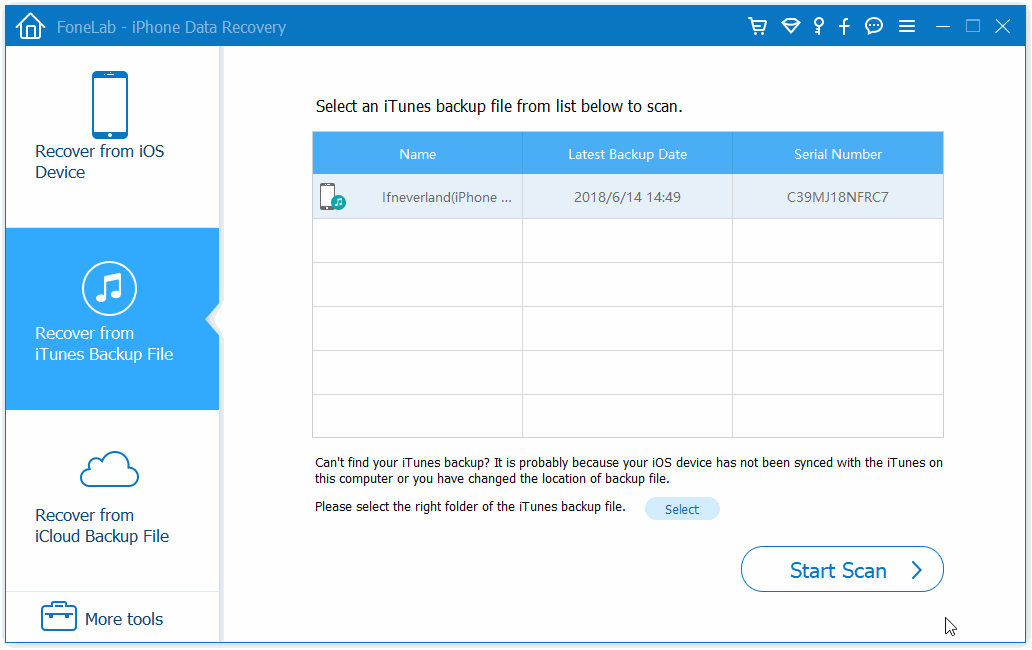Click the device icon in Ifneverland backup row
The image size is (1032, 650).
[332, 197]
